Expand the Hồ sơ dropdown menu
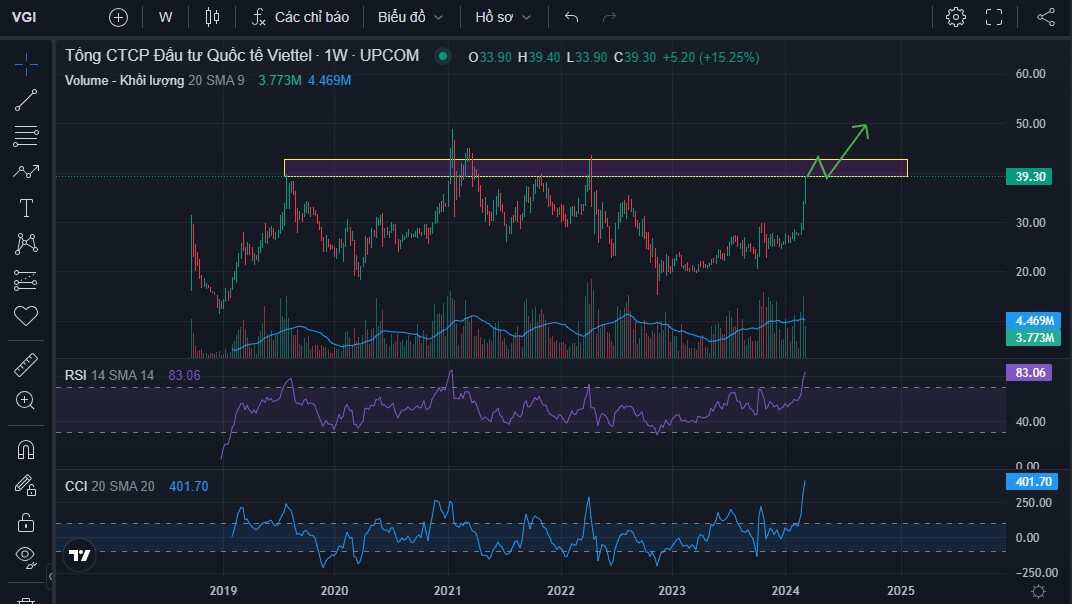 [503, 17]
